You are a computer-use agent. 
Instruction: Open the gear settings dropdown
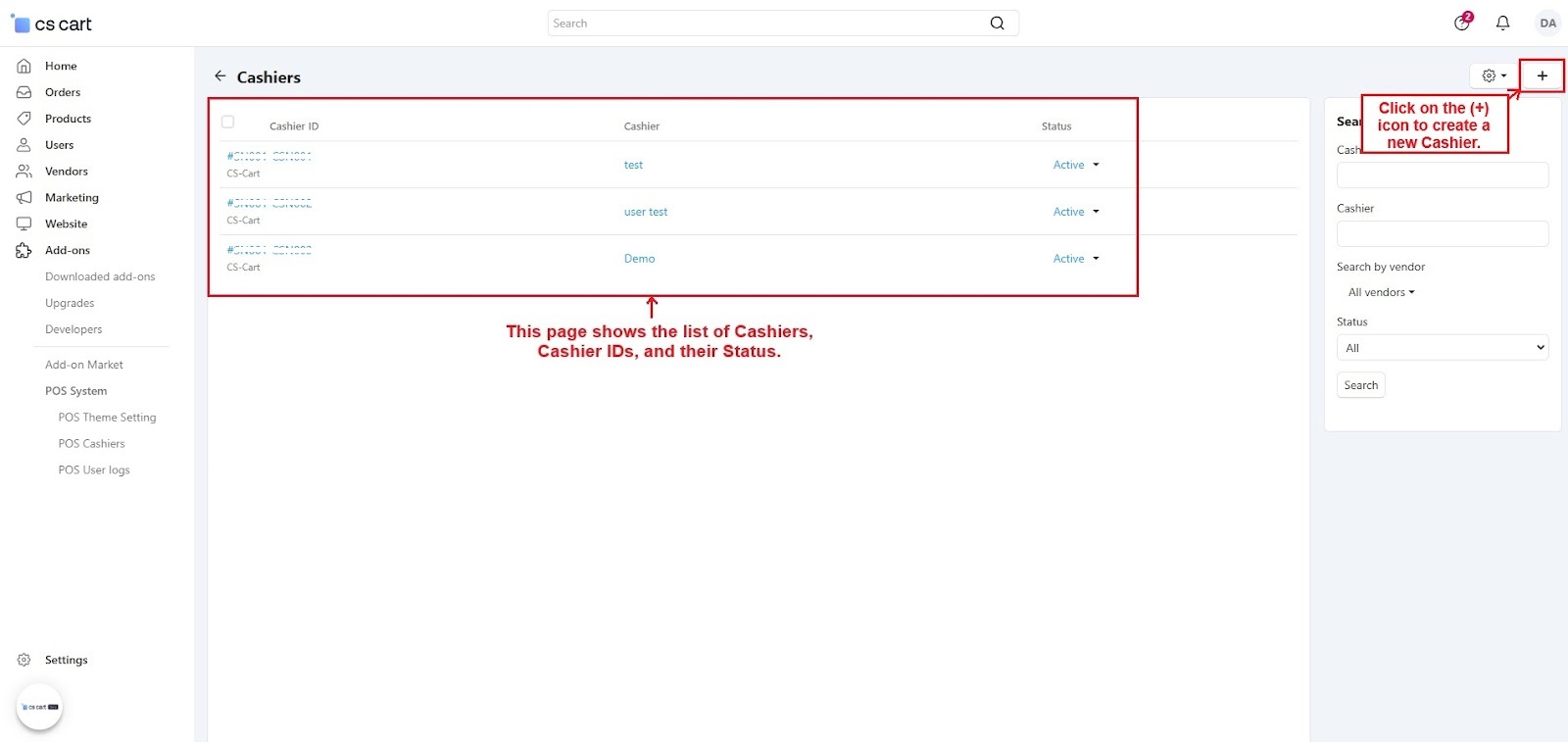[1494, 75]
